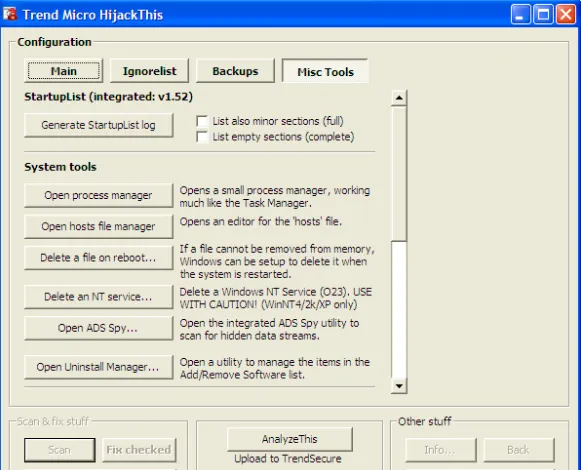Switch to the Main configuration tab
Viewport: 581px width, 470px height.
pyautogui.click(x=63, y=71)
